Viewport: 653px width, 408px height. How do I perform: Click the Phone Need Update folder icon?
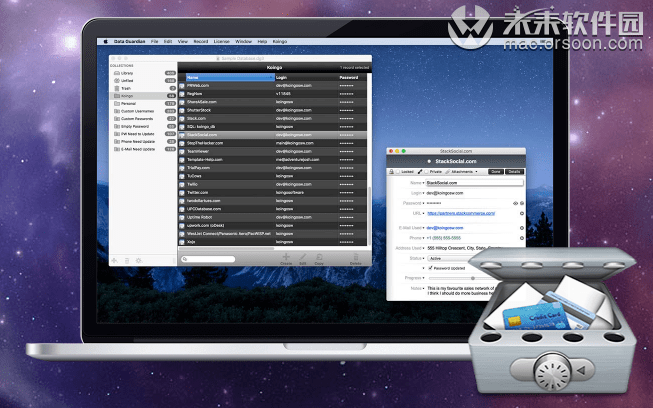coord(117,142)
